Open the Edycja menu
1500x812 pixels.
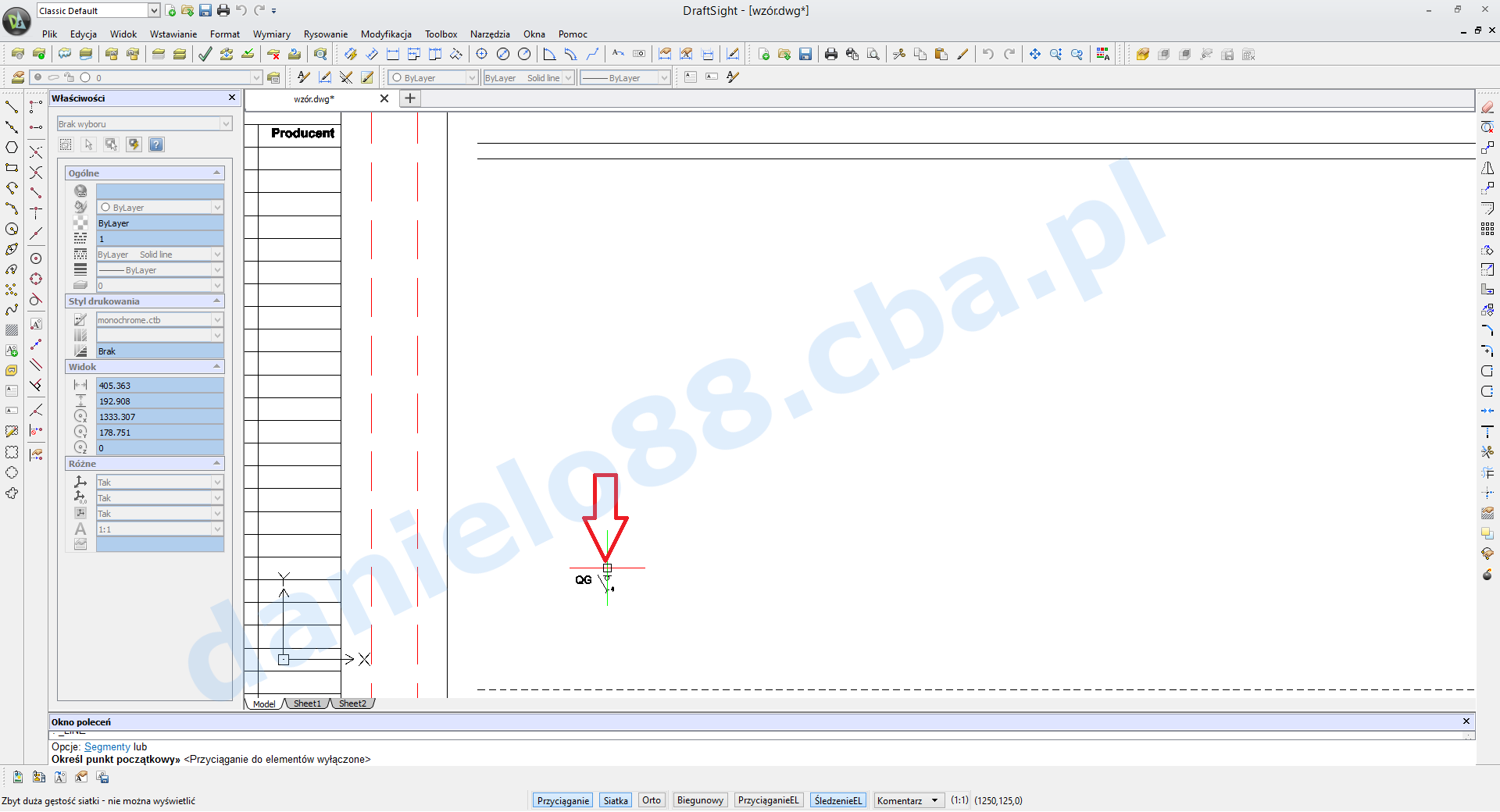point(84,34)
